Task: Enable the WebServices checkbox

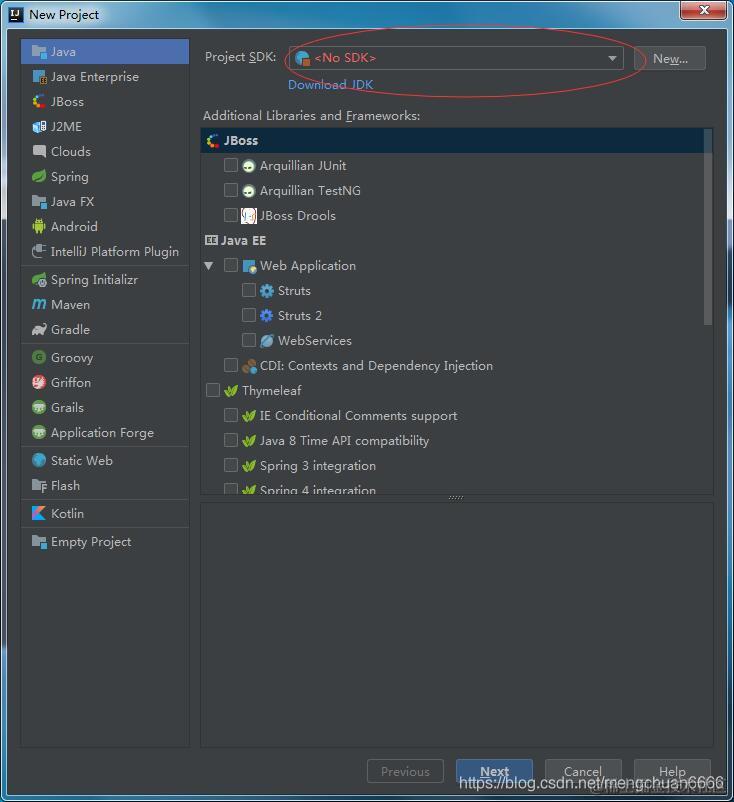Action: coord(249,340)
